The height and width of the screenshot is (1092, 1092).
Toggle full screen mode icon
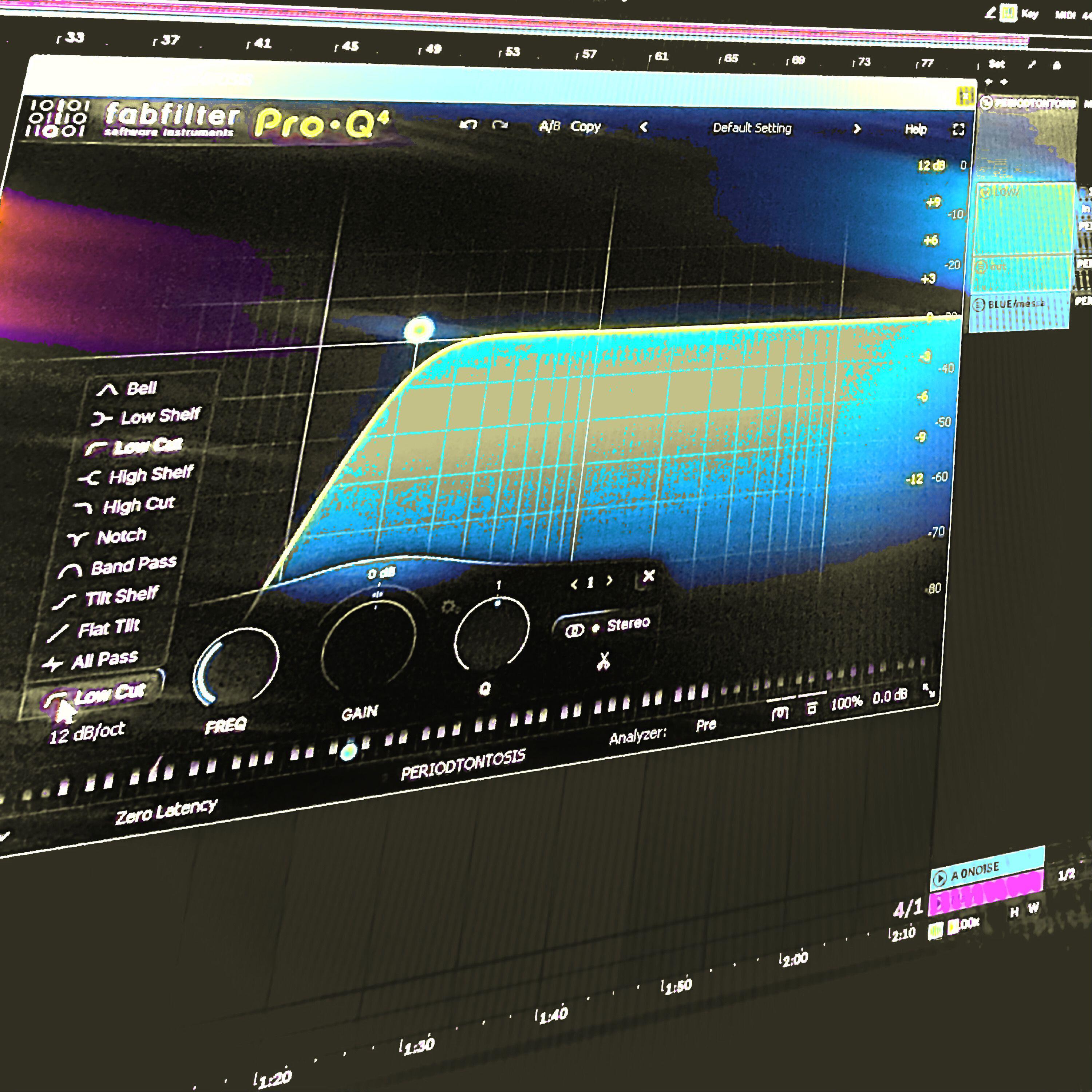(x=958, y=130)
